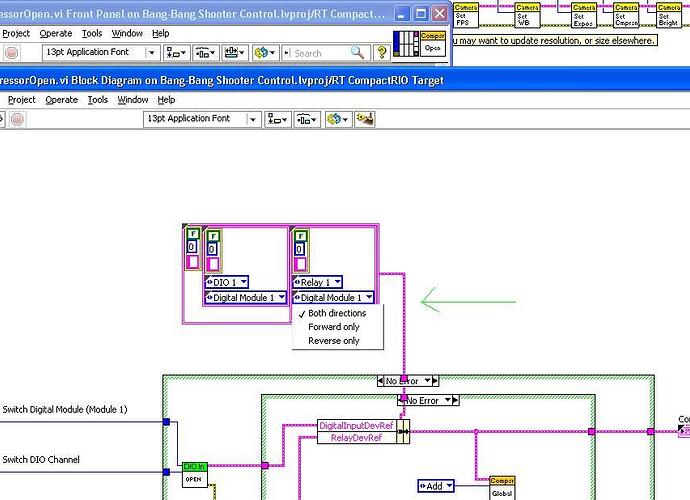This screenshot has width=690, height=500.
Task: Open Project menu in Front Panel window
Action: pos(16,33)
